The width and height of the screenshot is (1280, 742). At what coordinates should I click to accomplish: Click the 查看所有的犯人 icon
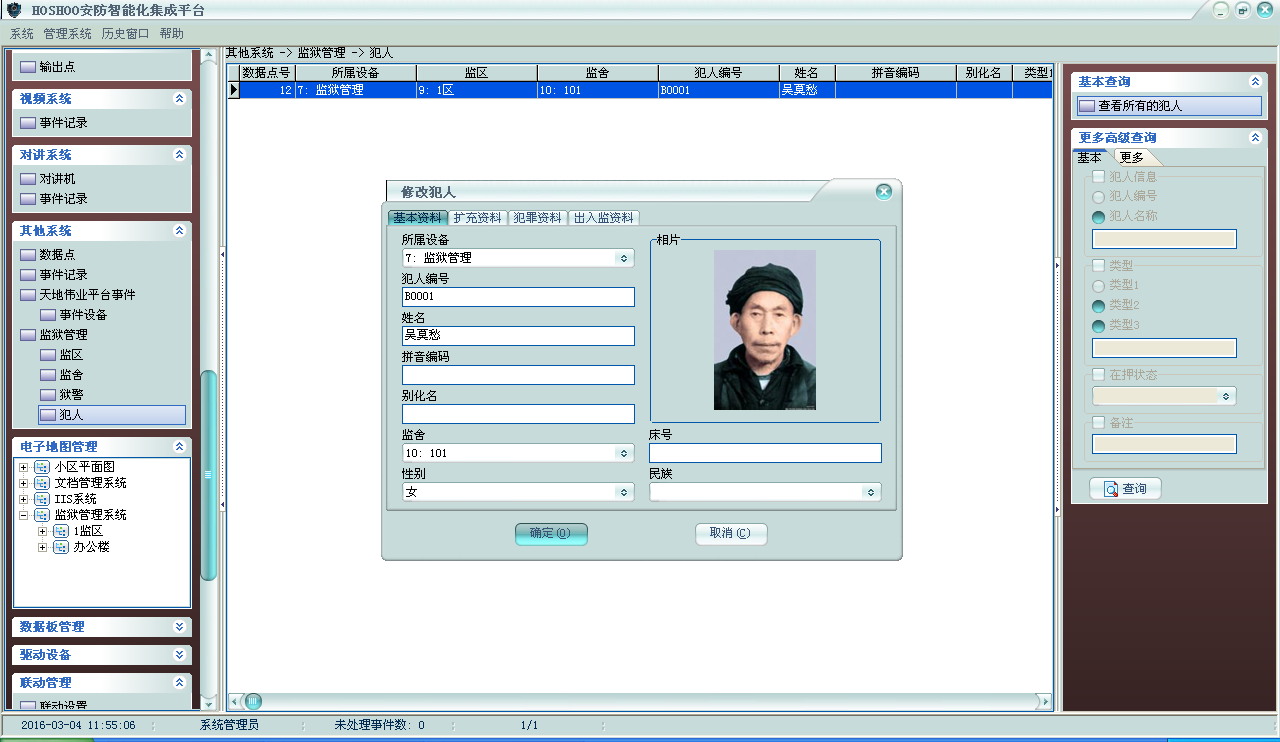coord(1087,106)
